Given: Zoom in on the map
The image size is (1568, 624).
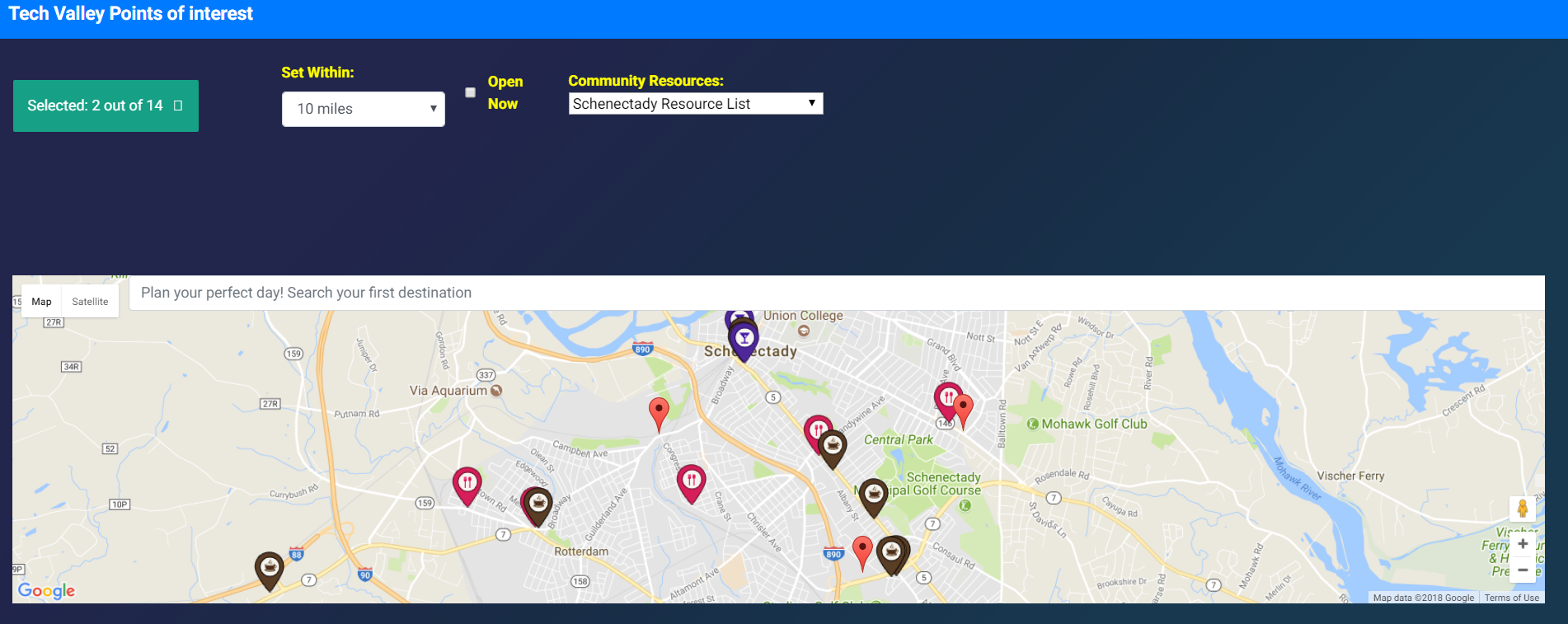Looking at the screenshot, I should pyautogui.click(x=1523, y=544).
